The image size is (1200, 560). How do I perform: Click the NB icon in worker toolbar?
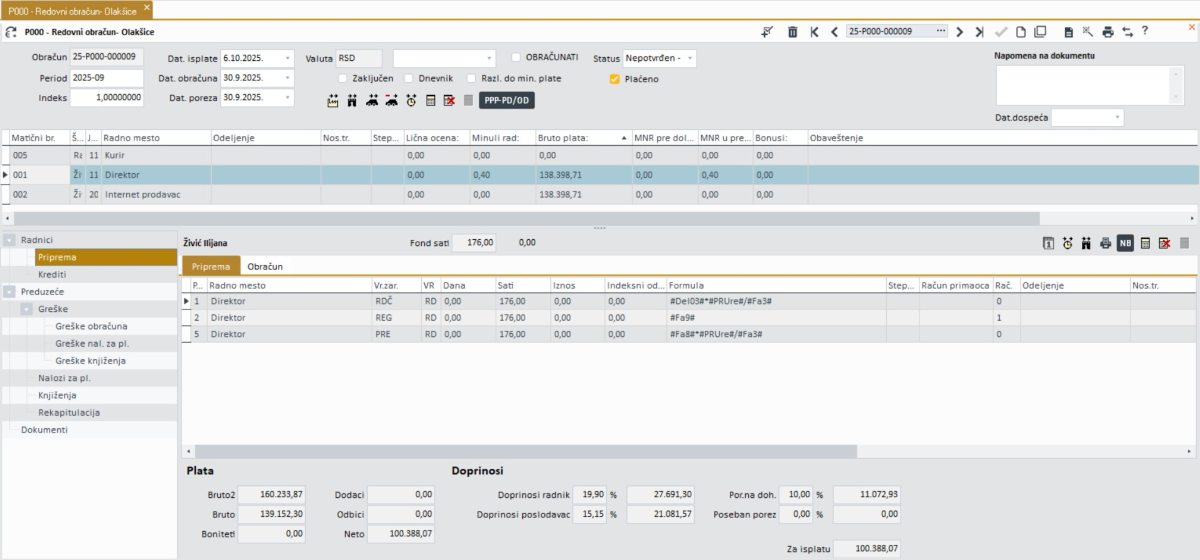[x=1125, y=243]
